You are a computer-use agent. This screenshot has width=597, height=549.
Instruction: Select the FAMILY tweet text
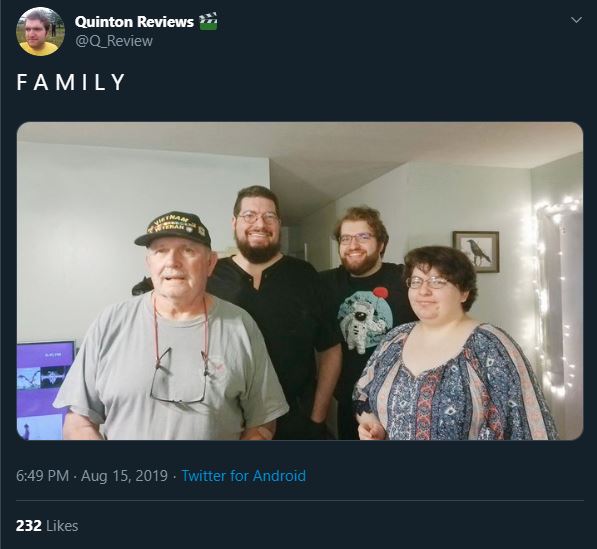click(71, 82)
